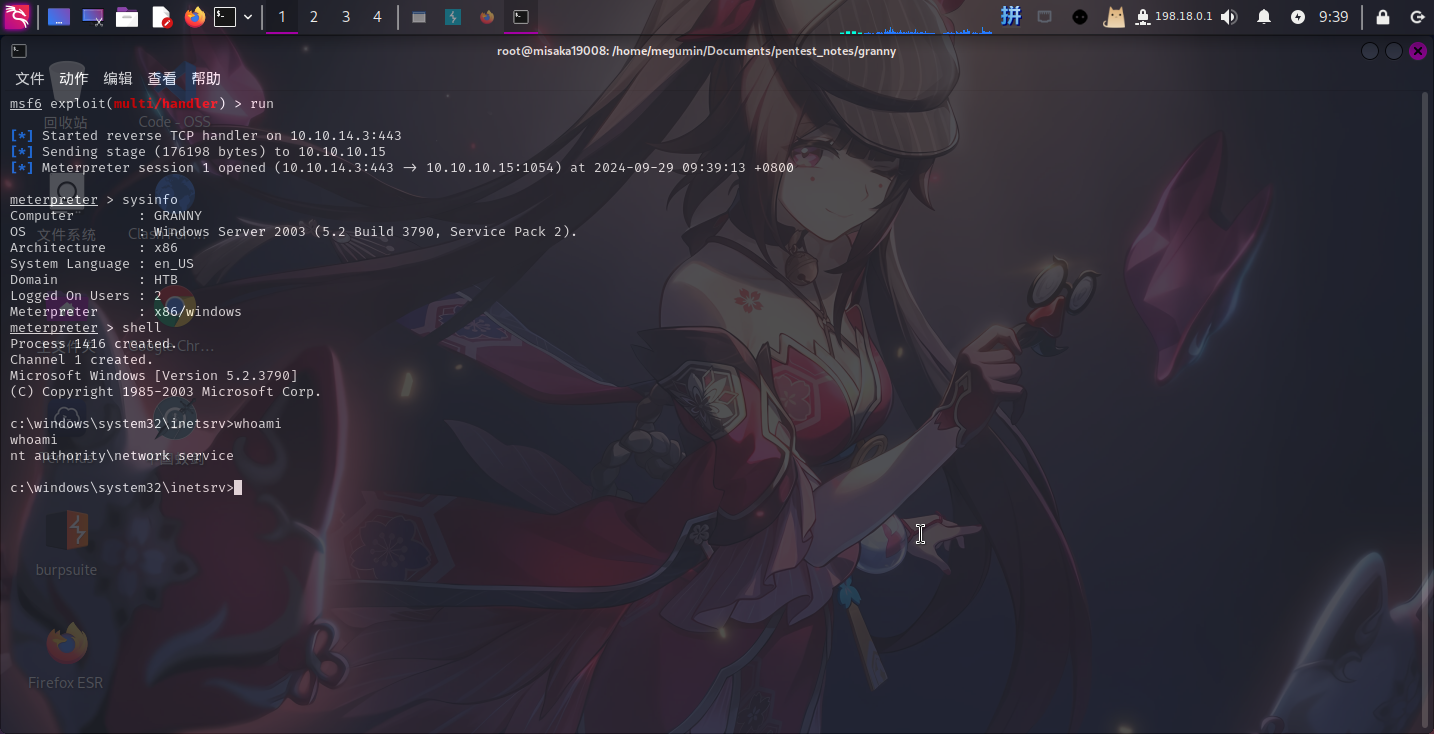Click the cat tray icon
Screen dimensions: 1434x734
coord(1114,17)
